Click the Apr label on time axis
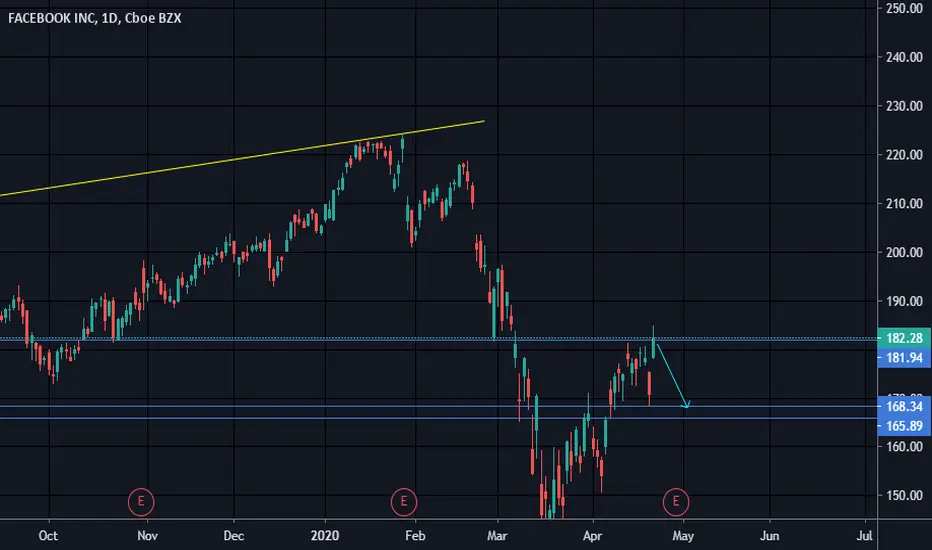 pyautogui.click(x=593, y=536)
